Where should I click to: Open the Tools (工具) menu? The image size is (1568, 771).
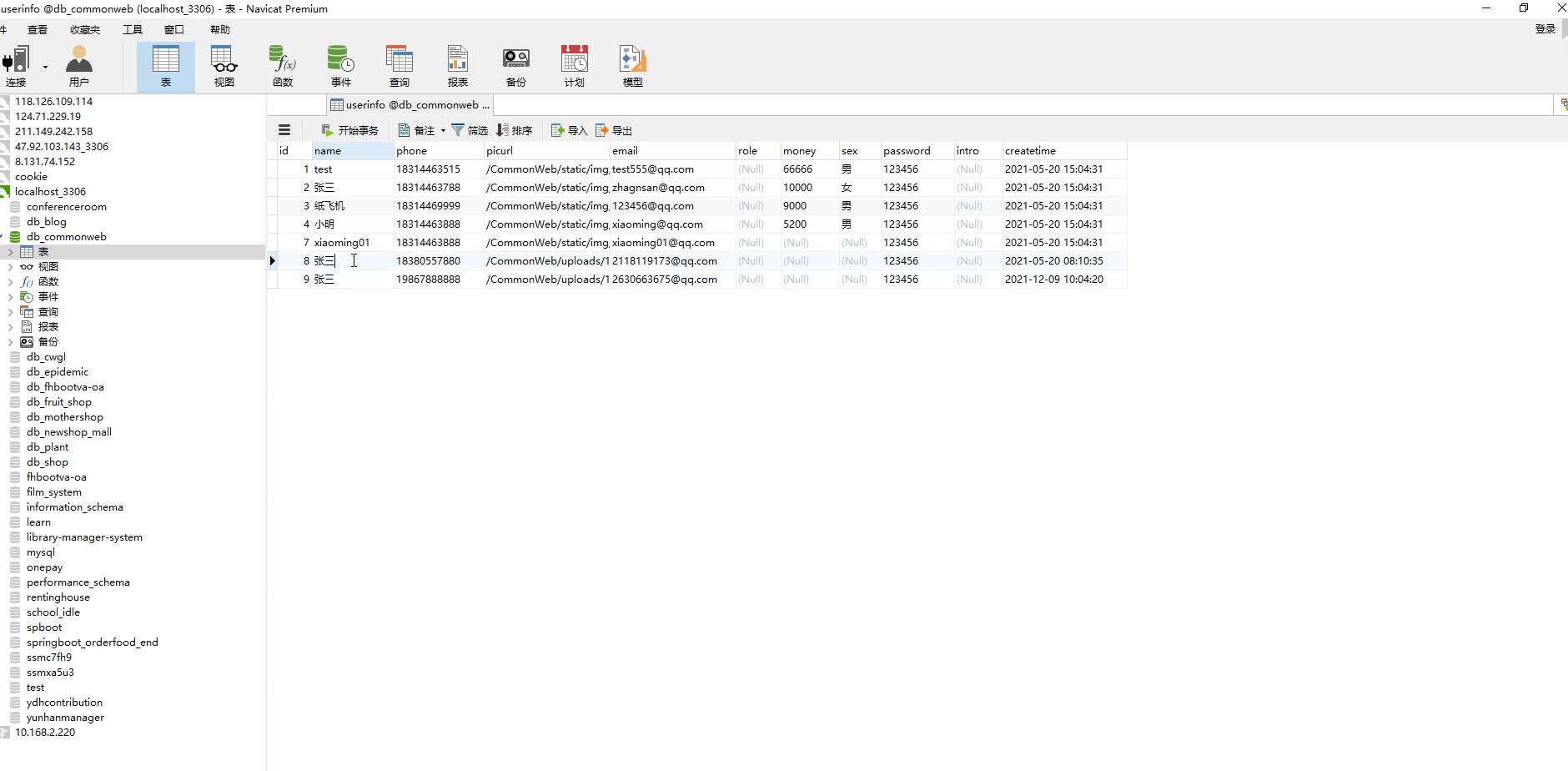(133, 29)
